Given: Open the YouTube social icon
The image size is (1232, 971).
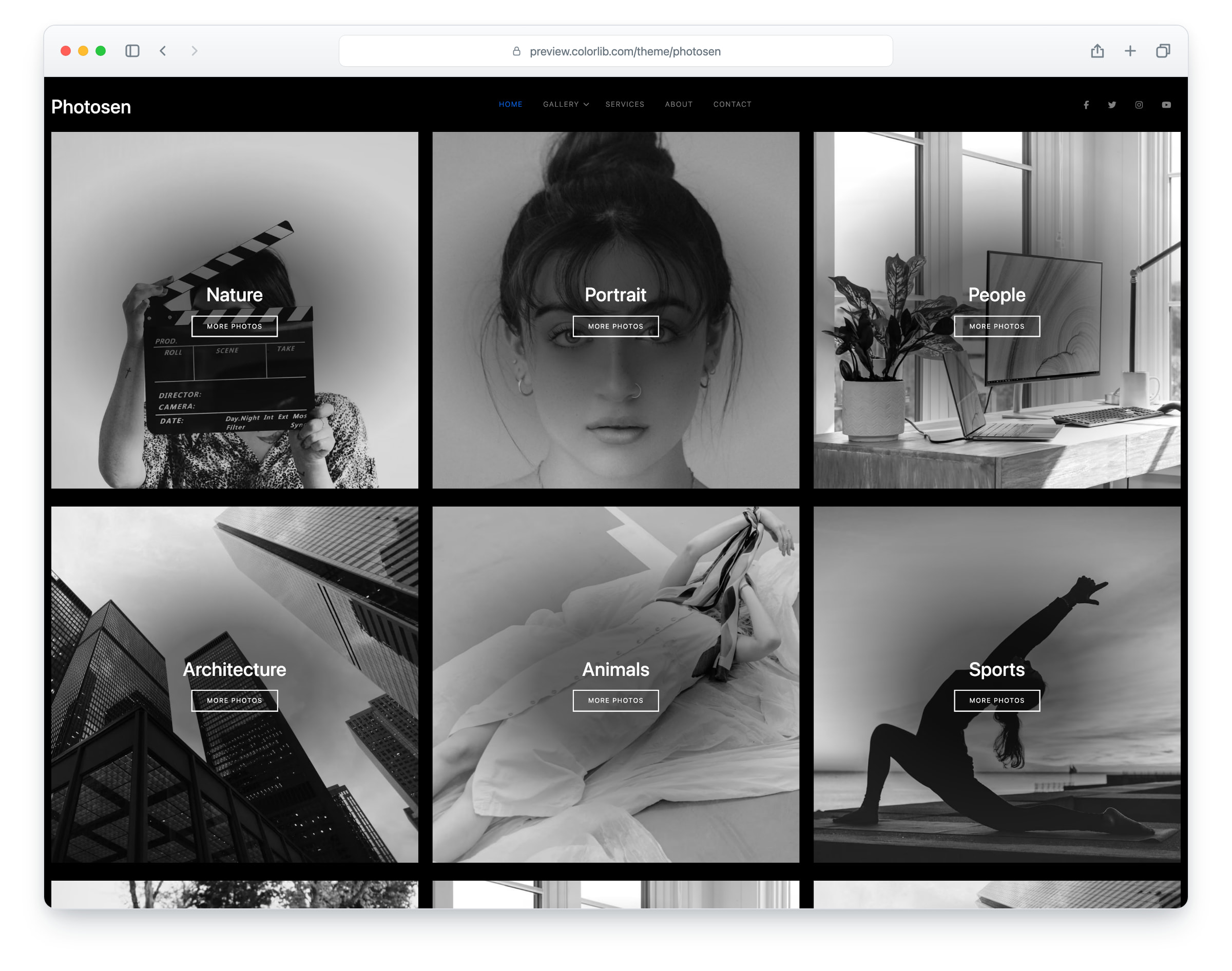Looking at the screenshot, I should tap(1166, 105).
